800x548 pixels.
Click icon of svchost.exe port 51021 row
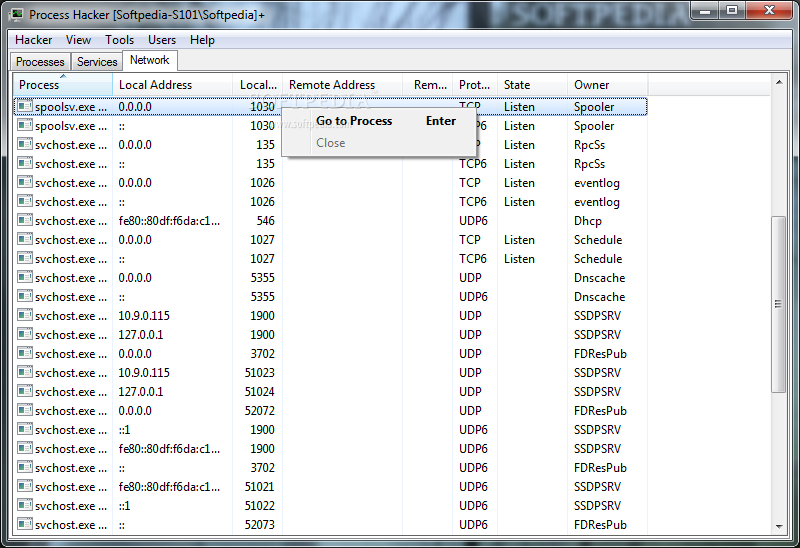24,486
